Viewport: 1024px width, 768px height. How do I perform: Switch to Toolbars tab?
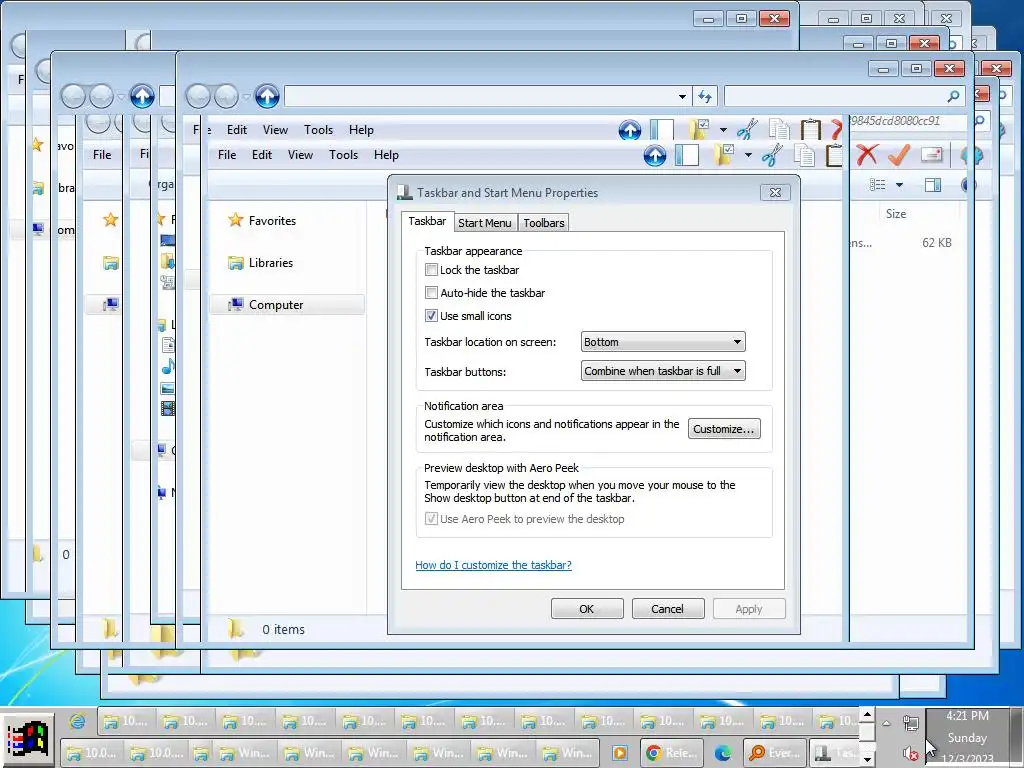pos(543,223)
